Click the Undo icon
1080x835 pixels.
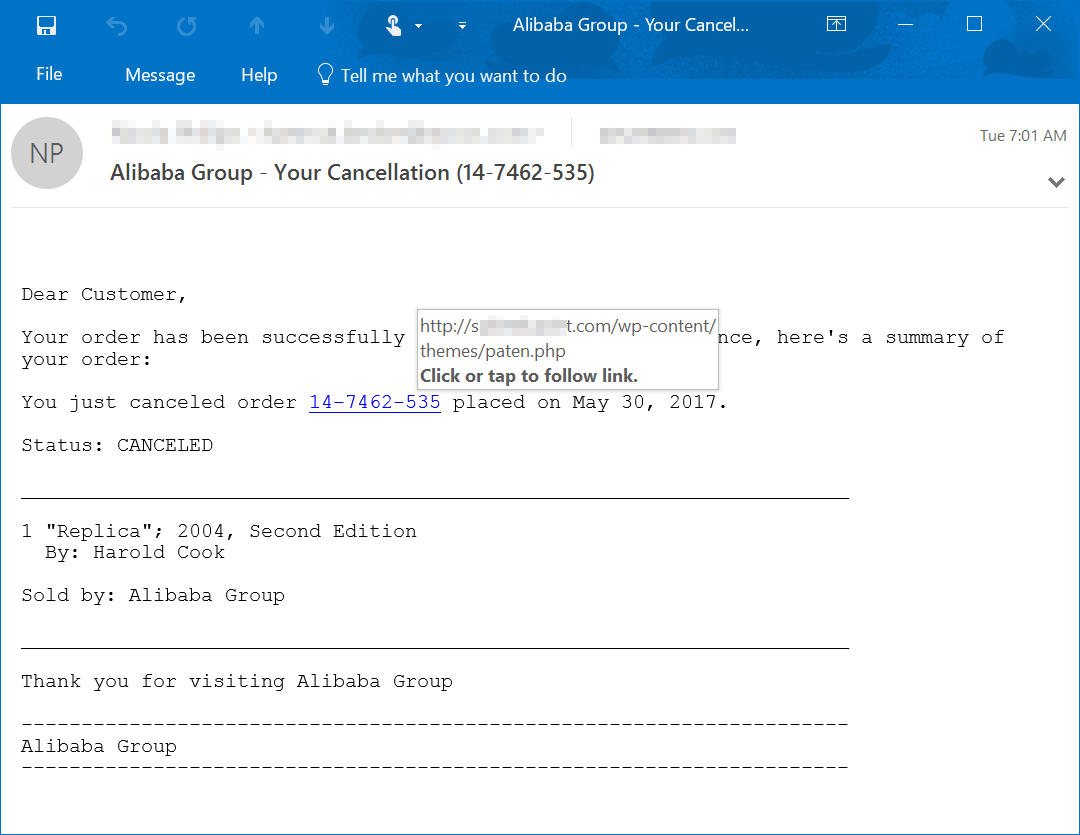[116, 24]
